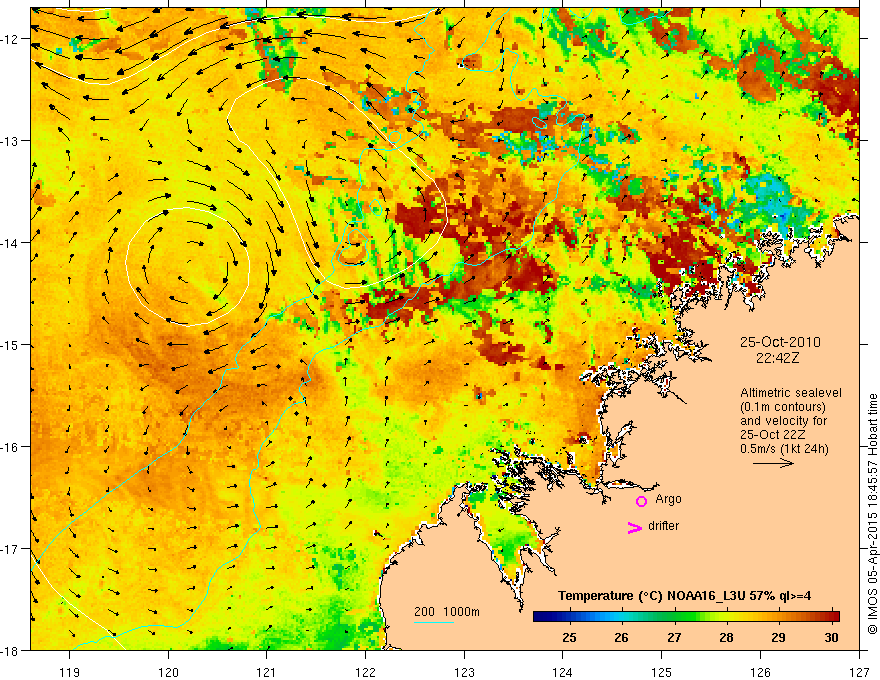Click longitude axis label '119'
The height and width of the screenshot is (680, 880).
[x=70, y=672]
